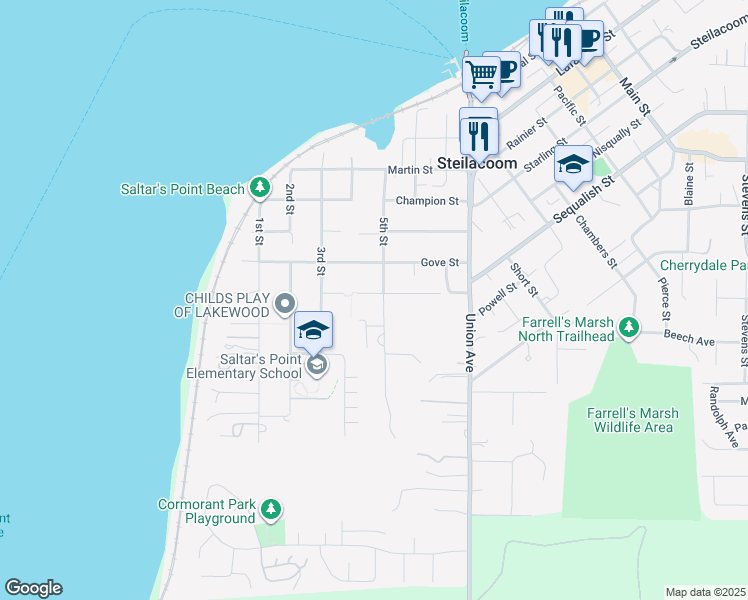The height and width of the screenshot is (600, 748).
Task: Click the coffee cup marker near Main St
Action: 588,39
